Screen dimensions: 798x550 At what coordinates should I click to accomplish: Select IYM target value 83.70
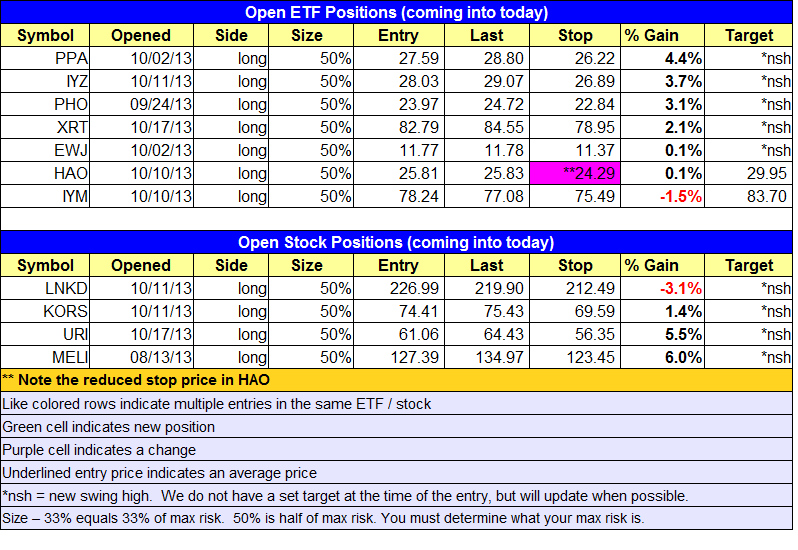pos(749,196)
